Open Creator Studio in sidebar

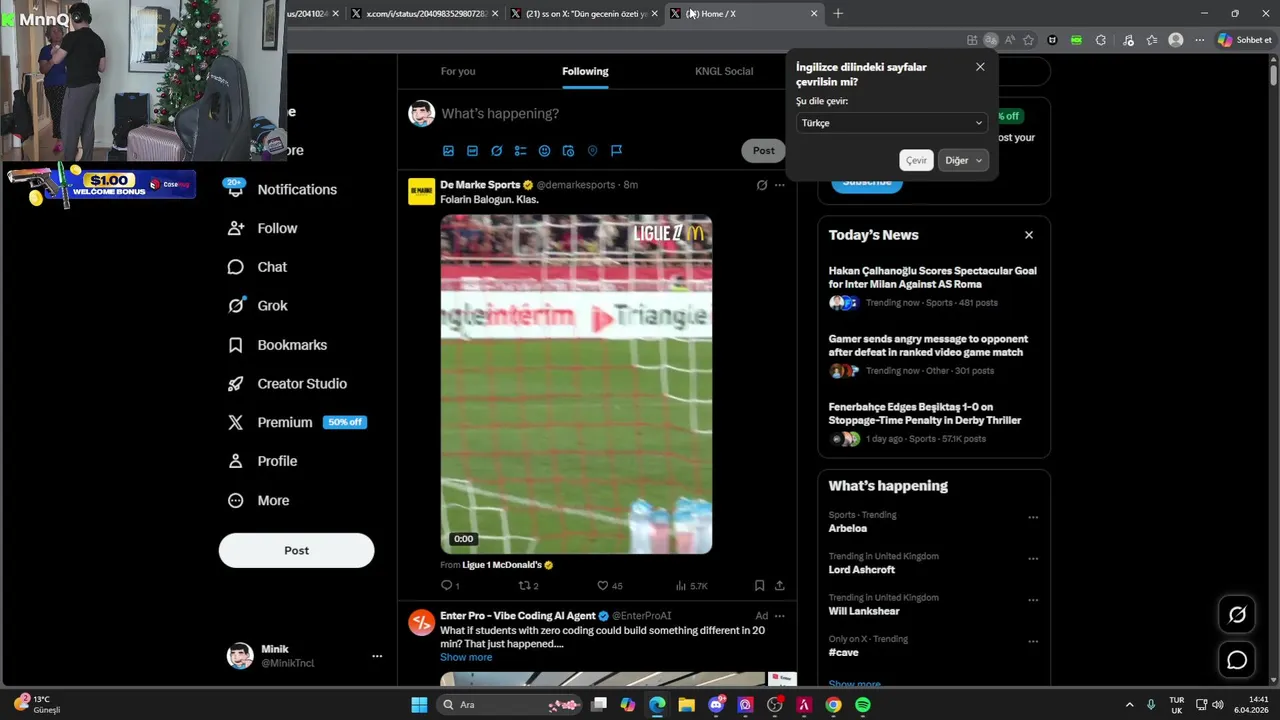click(x=288, y=384)
